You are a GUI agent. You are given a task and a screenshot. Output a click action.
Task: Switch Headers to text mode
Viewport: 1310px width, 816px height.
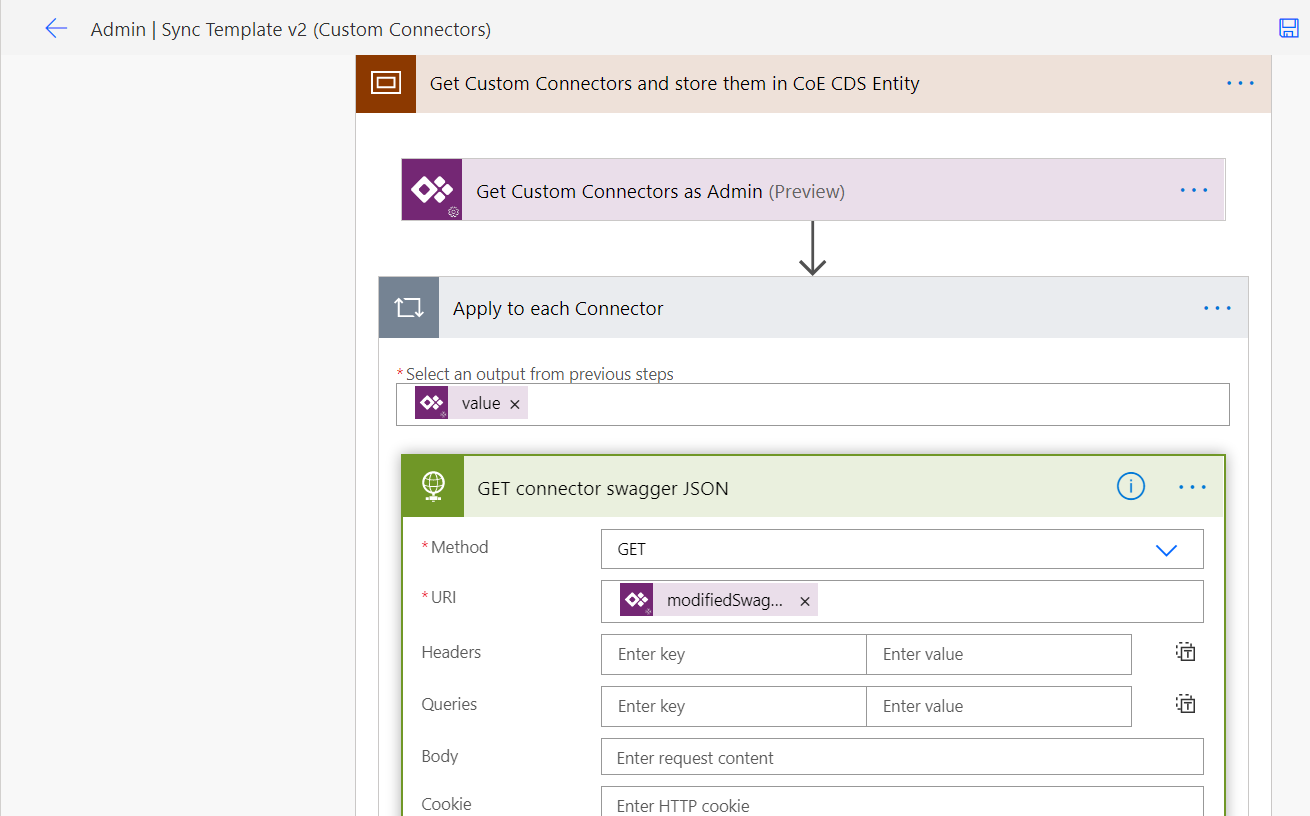pyautogui.click(x=1185, y=651)
